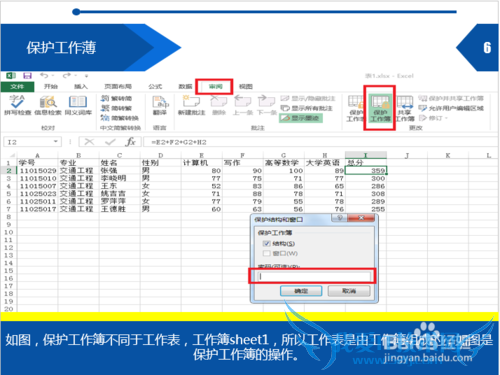Select the 李晓明 name cell

point(120,178)
